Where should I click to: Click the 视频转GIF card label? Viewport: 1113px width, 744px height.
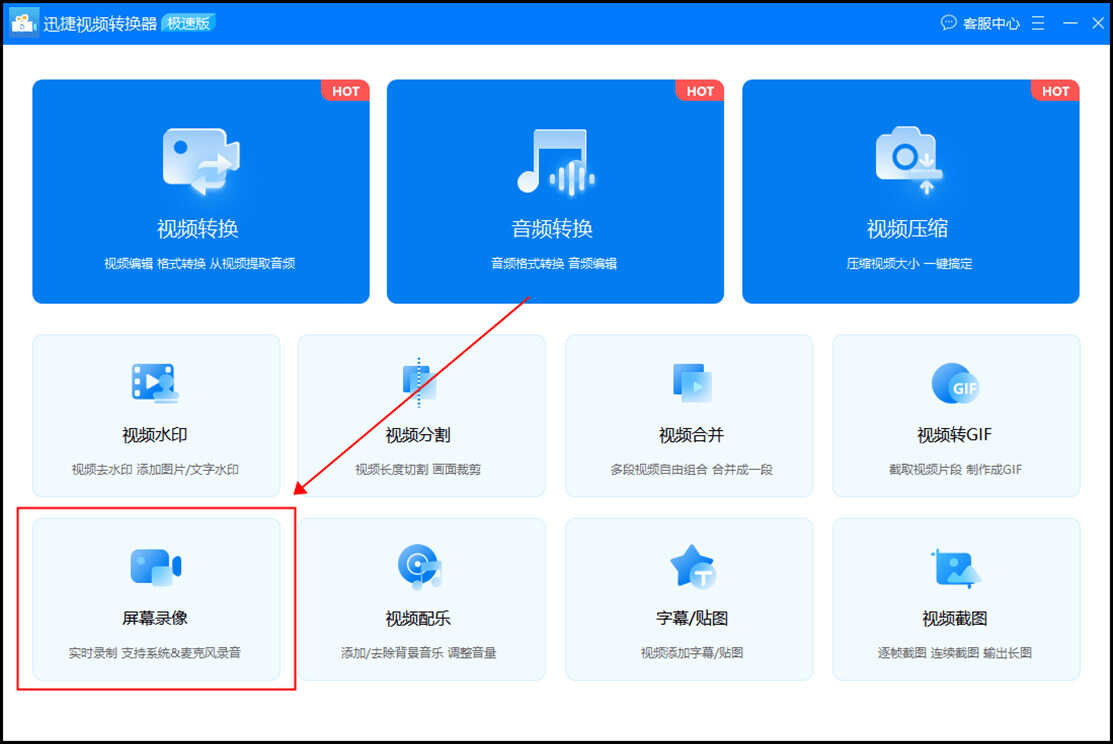coord(955,434)
